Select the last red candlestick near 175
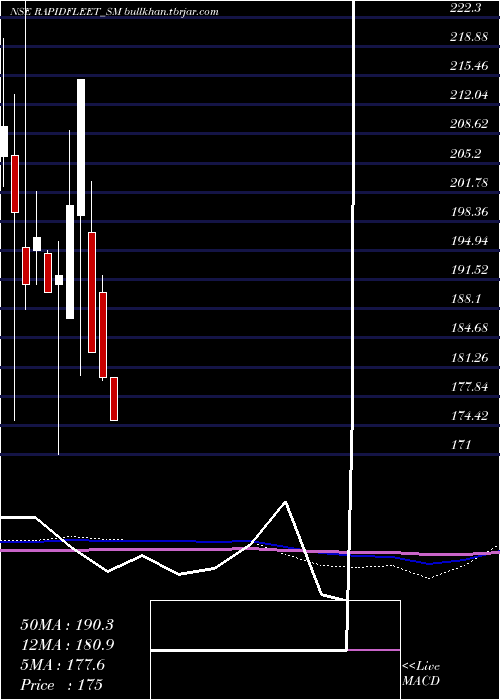500x700 pixels. pos(114,399)
